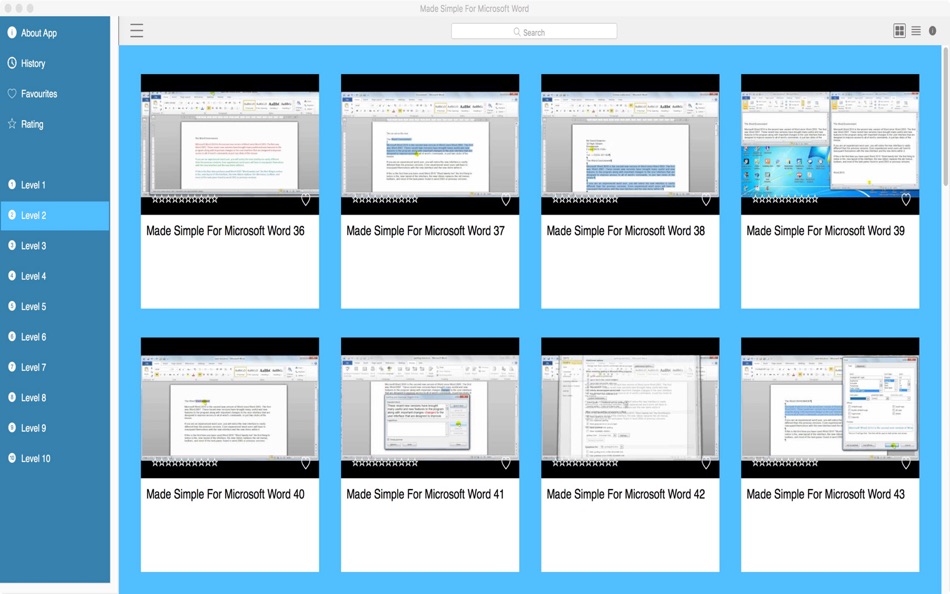The image size is (950, 594).
Task: Rate Word 38 video using star row
Action: point(585,199)
